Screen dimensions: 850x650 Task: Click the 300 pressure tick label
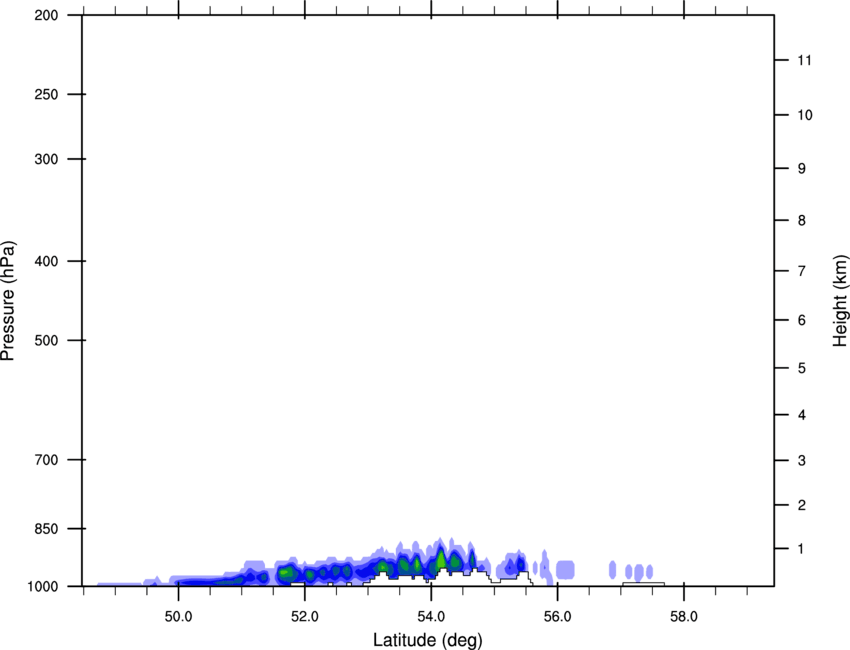[46, 159]
